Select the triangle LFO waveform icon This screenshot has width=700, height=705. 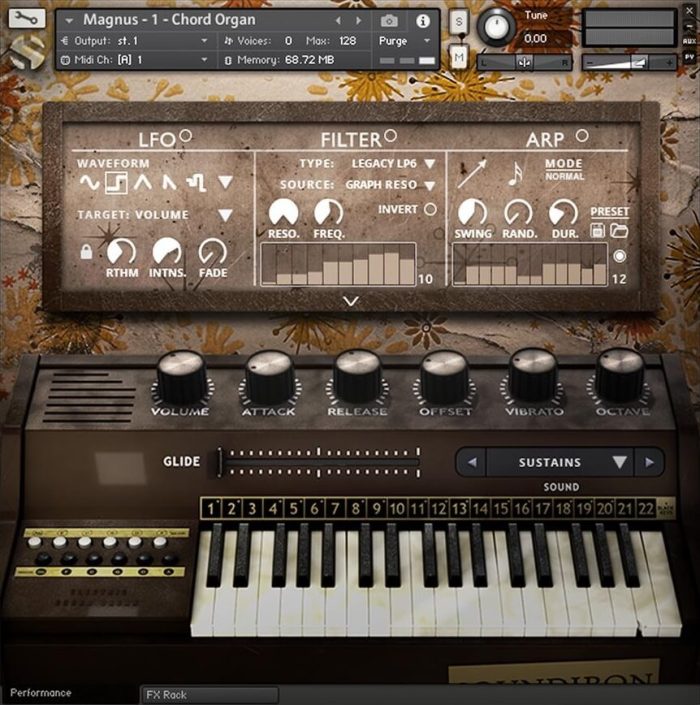tap(143, 182)
